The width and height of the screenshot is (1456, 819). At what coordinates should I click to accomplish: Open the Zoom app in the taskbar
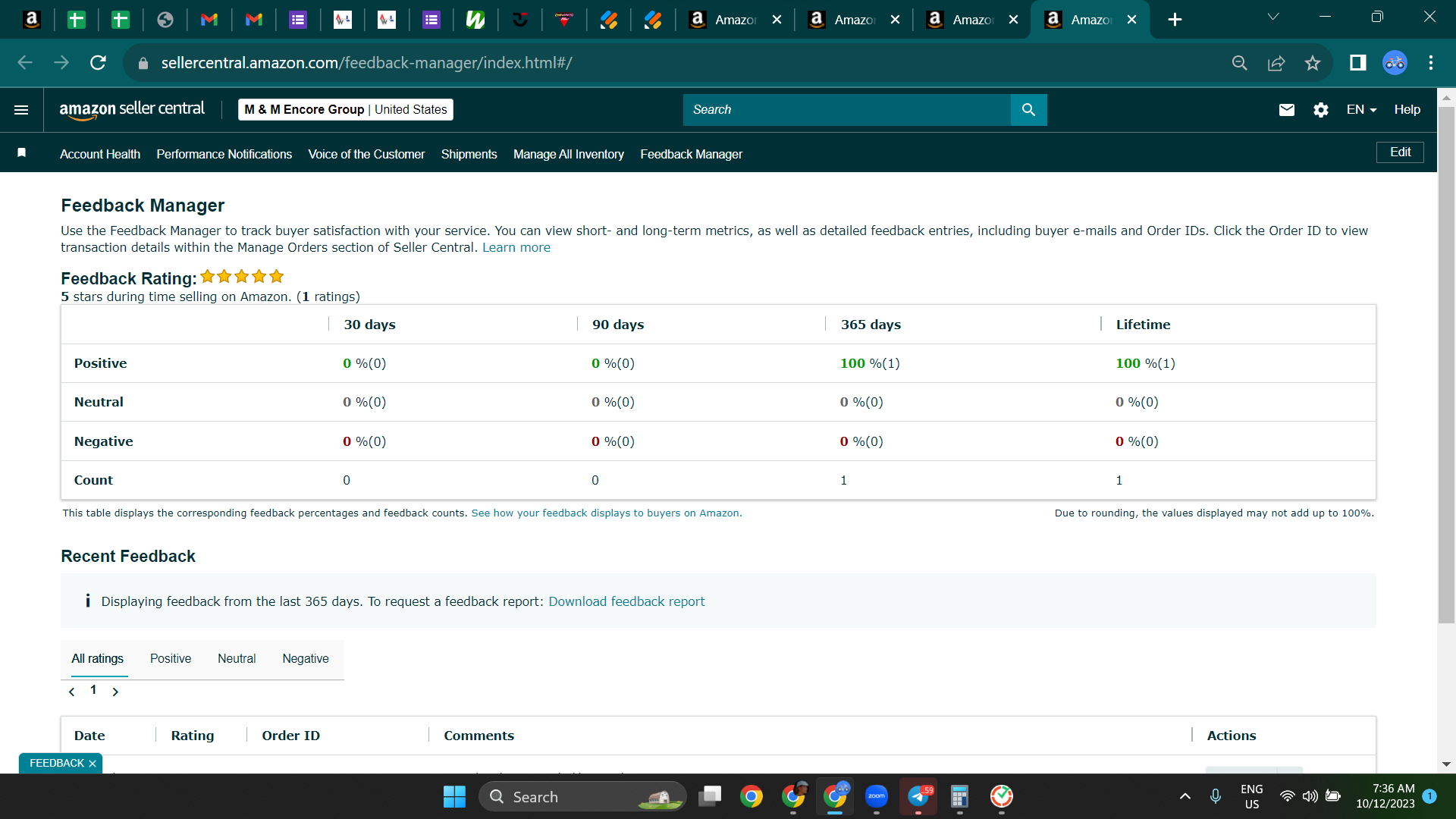coord(877,796)
